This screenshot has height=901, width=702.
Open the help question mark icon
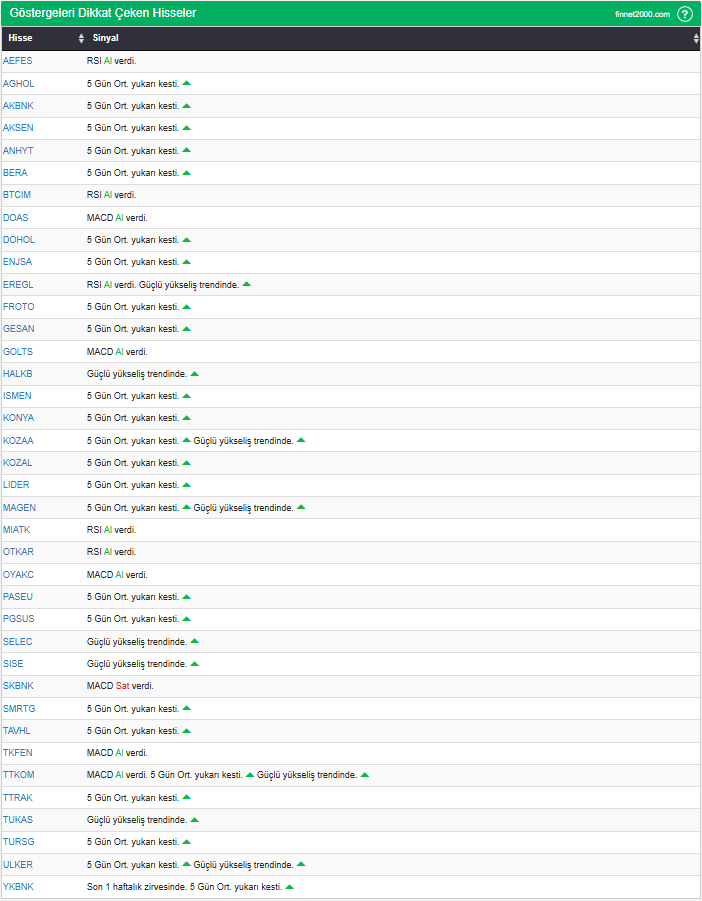pyautogui.click(x=684, y=14)
